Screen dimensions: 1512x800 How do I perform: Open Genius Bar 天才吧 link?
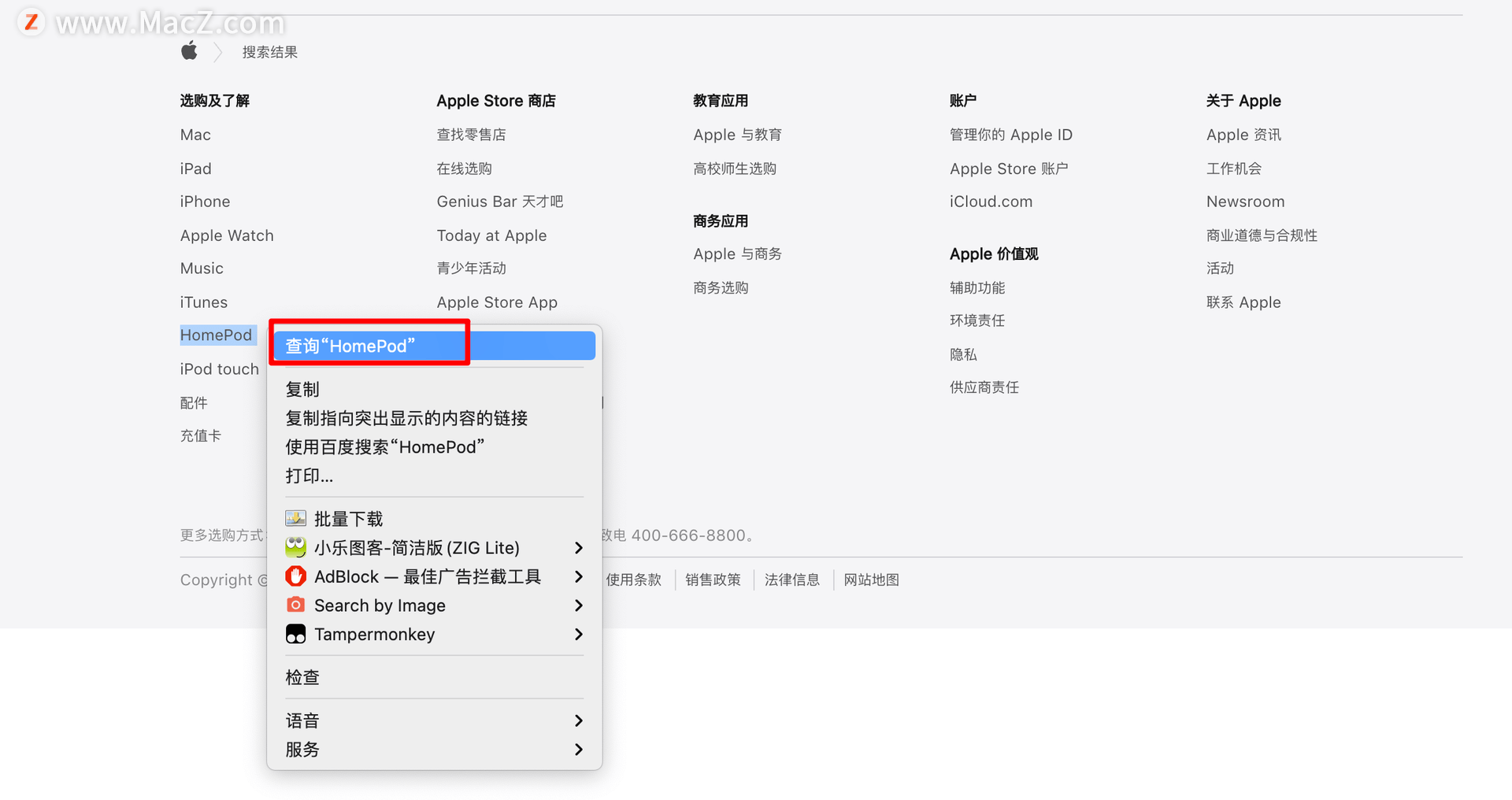tap(500, 202)
